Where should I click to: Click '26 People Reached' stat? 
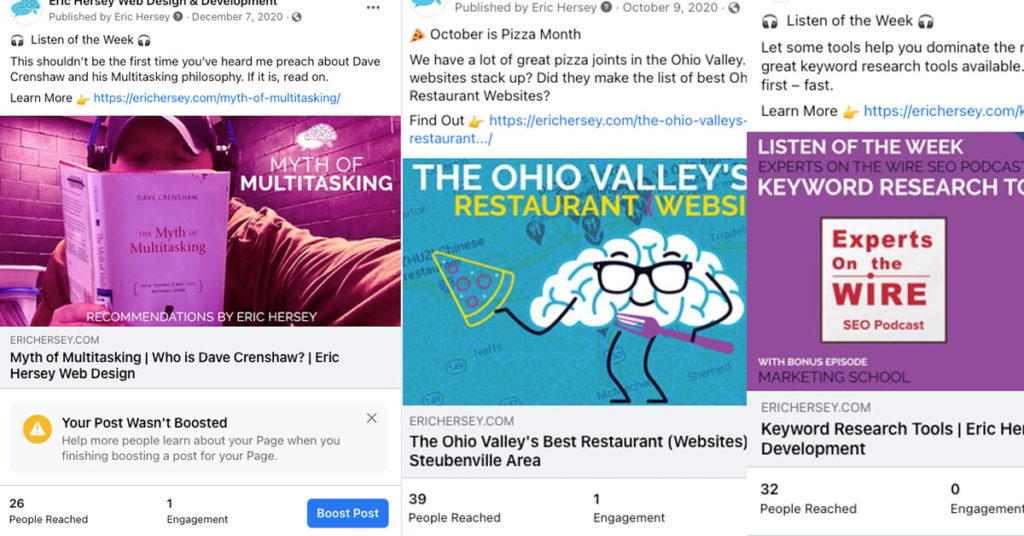[x=48, y=510]
